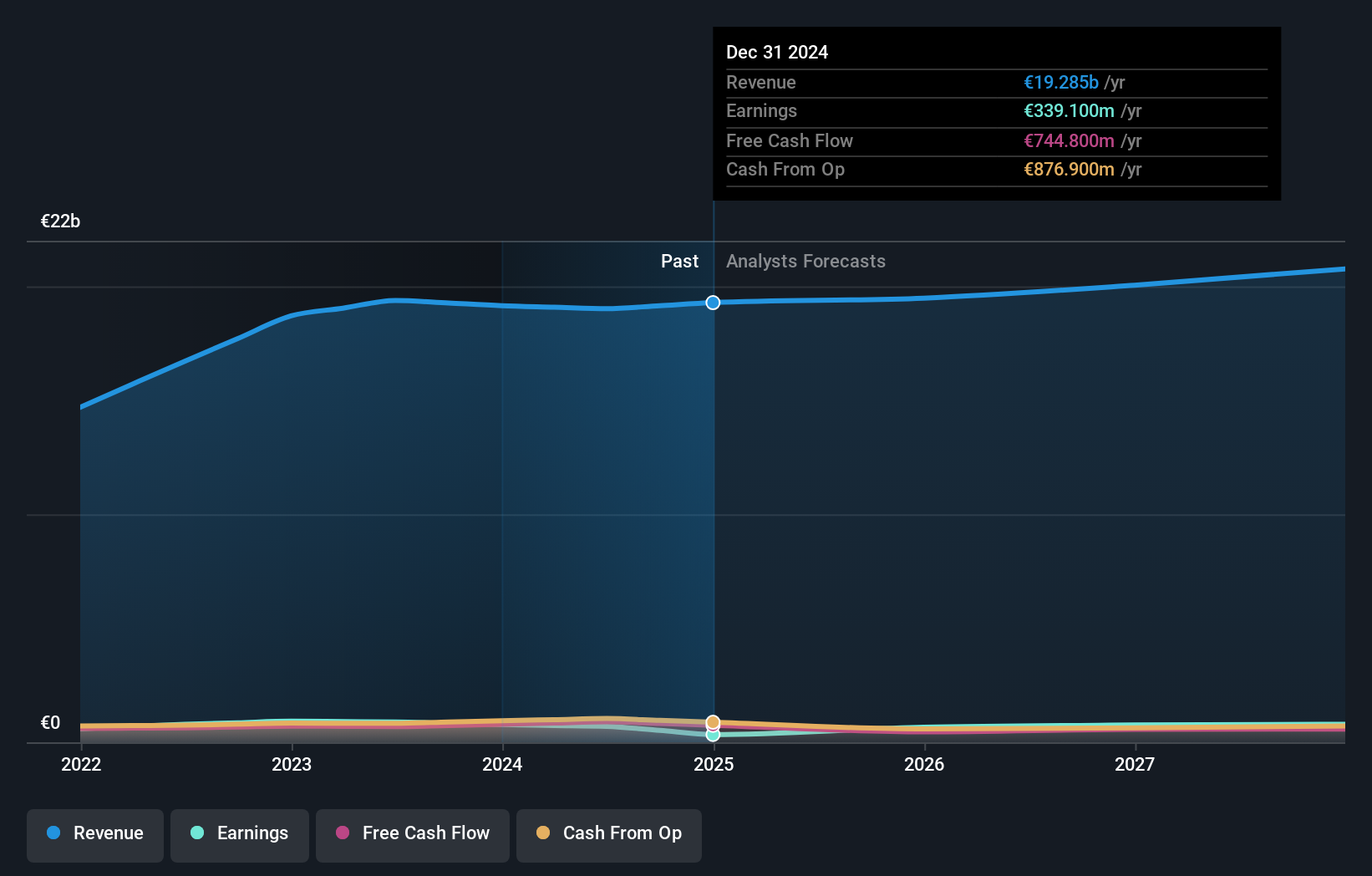Image resolution: width=1372 pixels, height=876 pixels.
Task: Toggle the Cash From Op legend button
Action: pyautogui.click(x=609, y=835)
